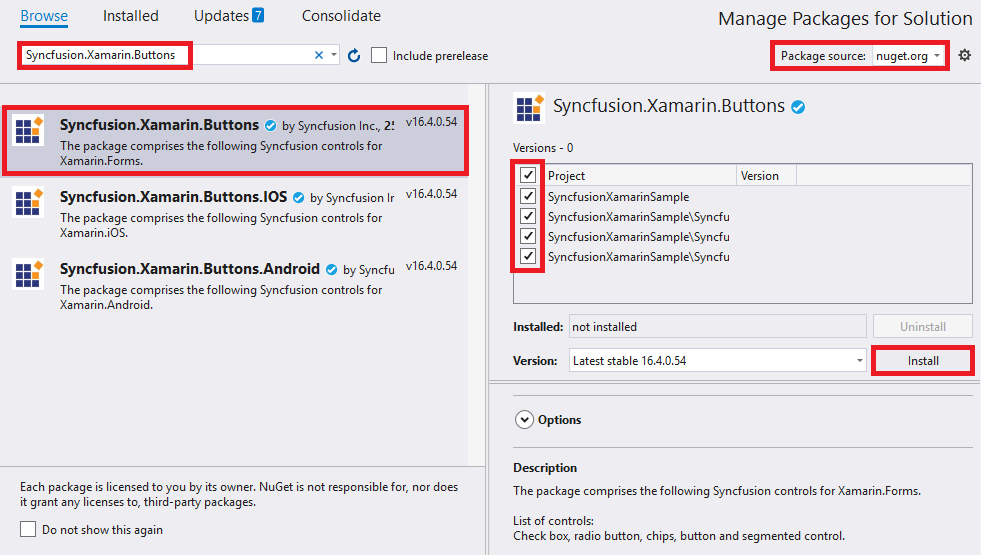981x555 pixels.
Task: Open the Consolidate tab
Action: (x=341, y=16)
